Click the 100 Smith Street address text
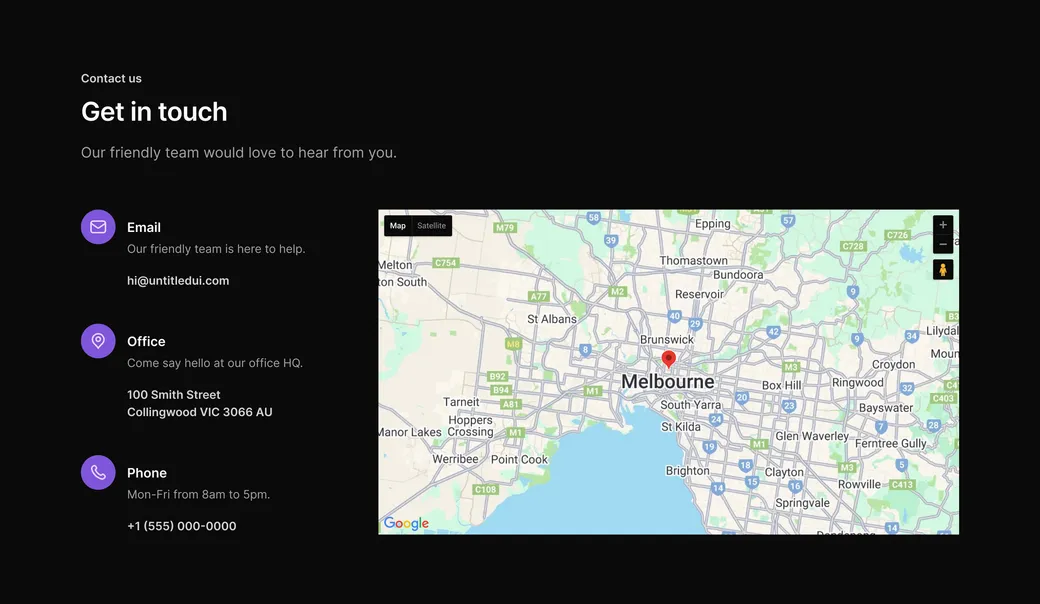1040x604 pixels. [x=173, y=394]
